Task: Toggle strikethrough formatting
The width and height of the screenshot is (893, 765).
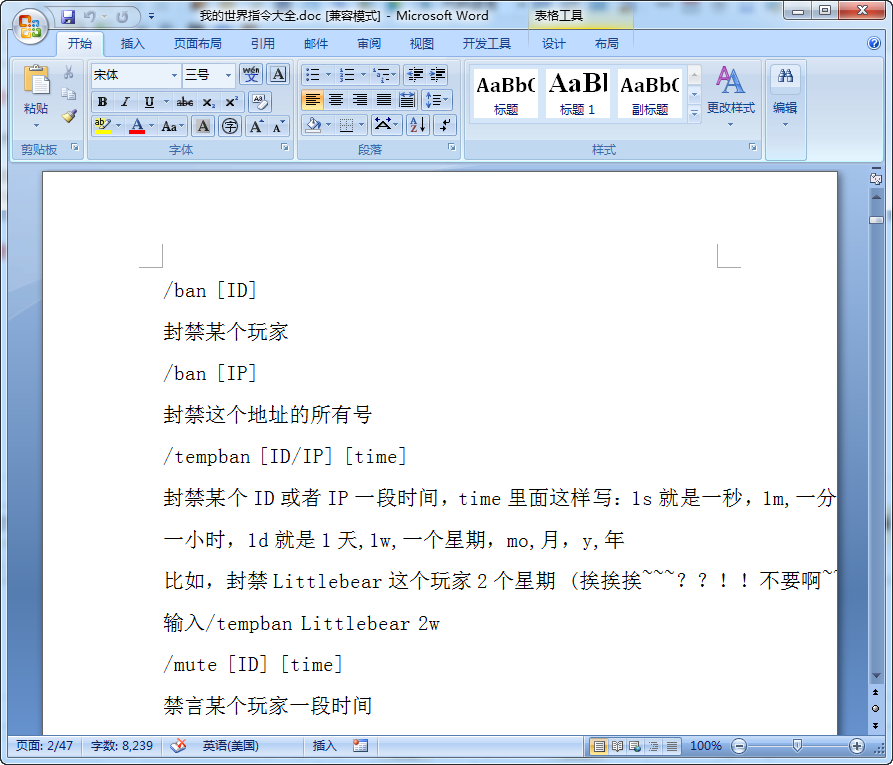Action: [x=185, y=102]
